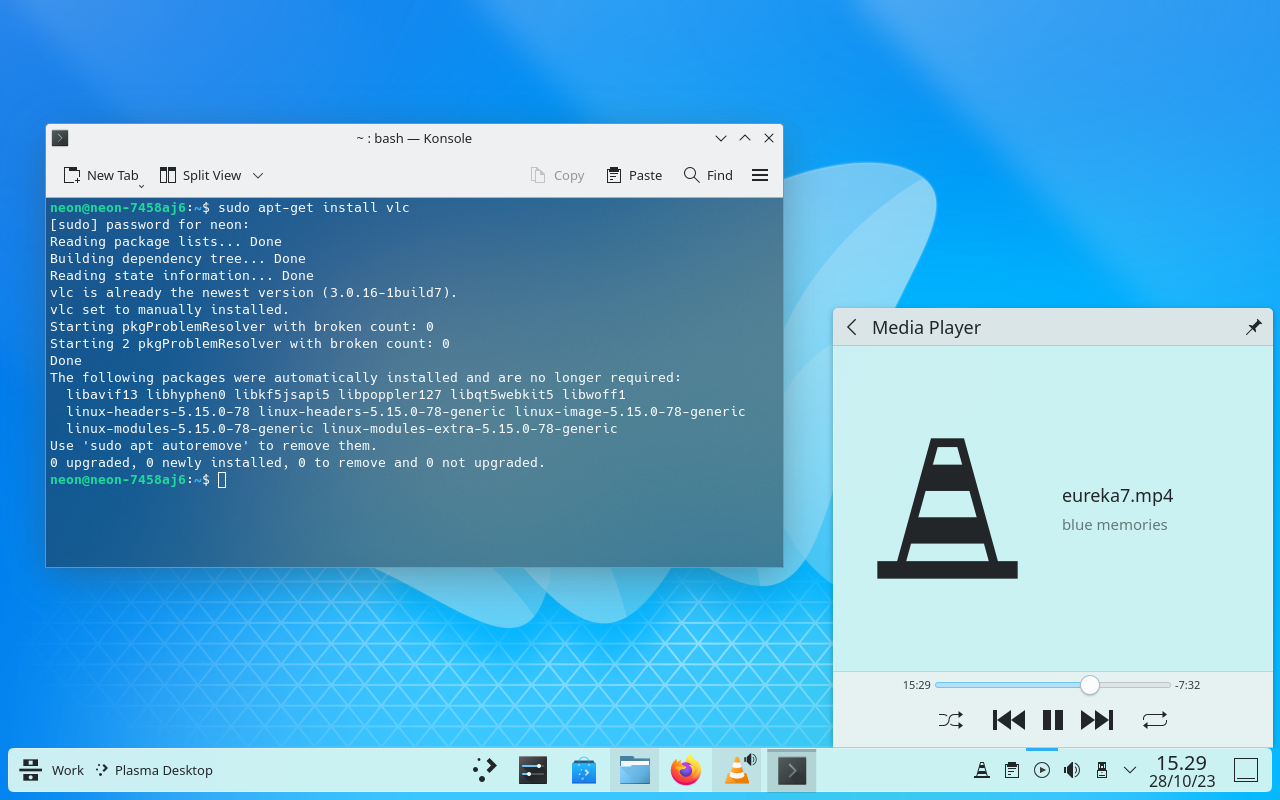Click the media playback icon in the tray
Screen dimensions: 1280x800
[1041, 770]
